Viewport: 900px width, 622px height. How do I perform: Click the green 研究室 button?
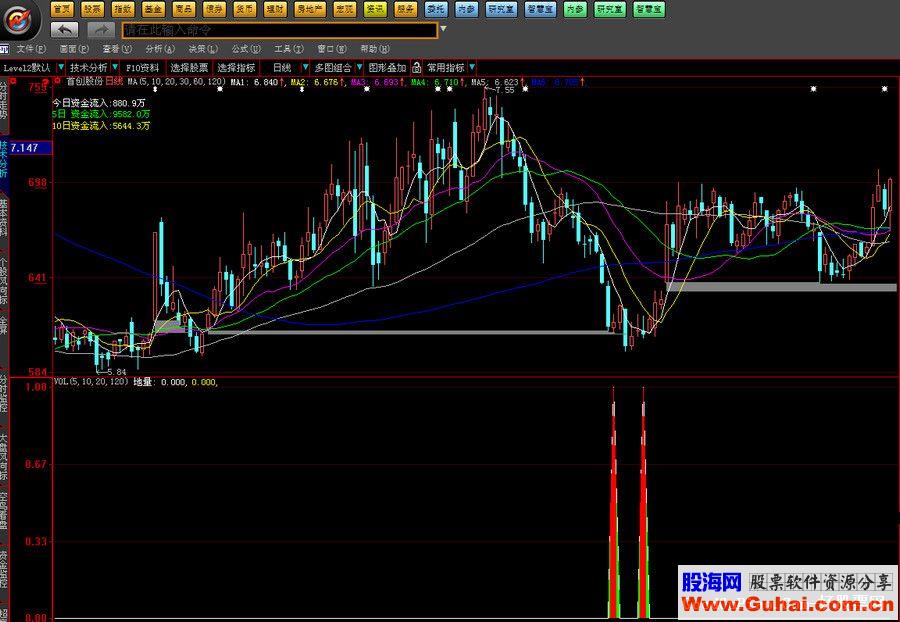610,9
